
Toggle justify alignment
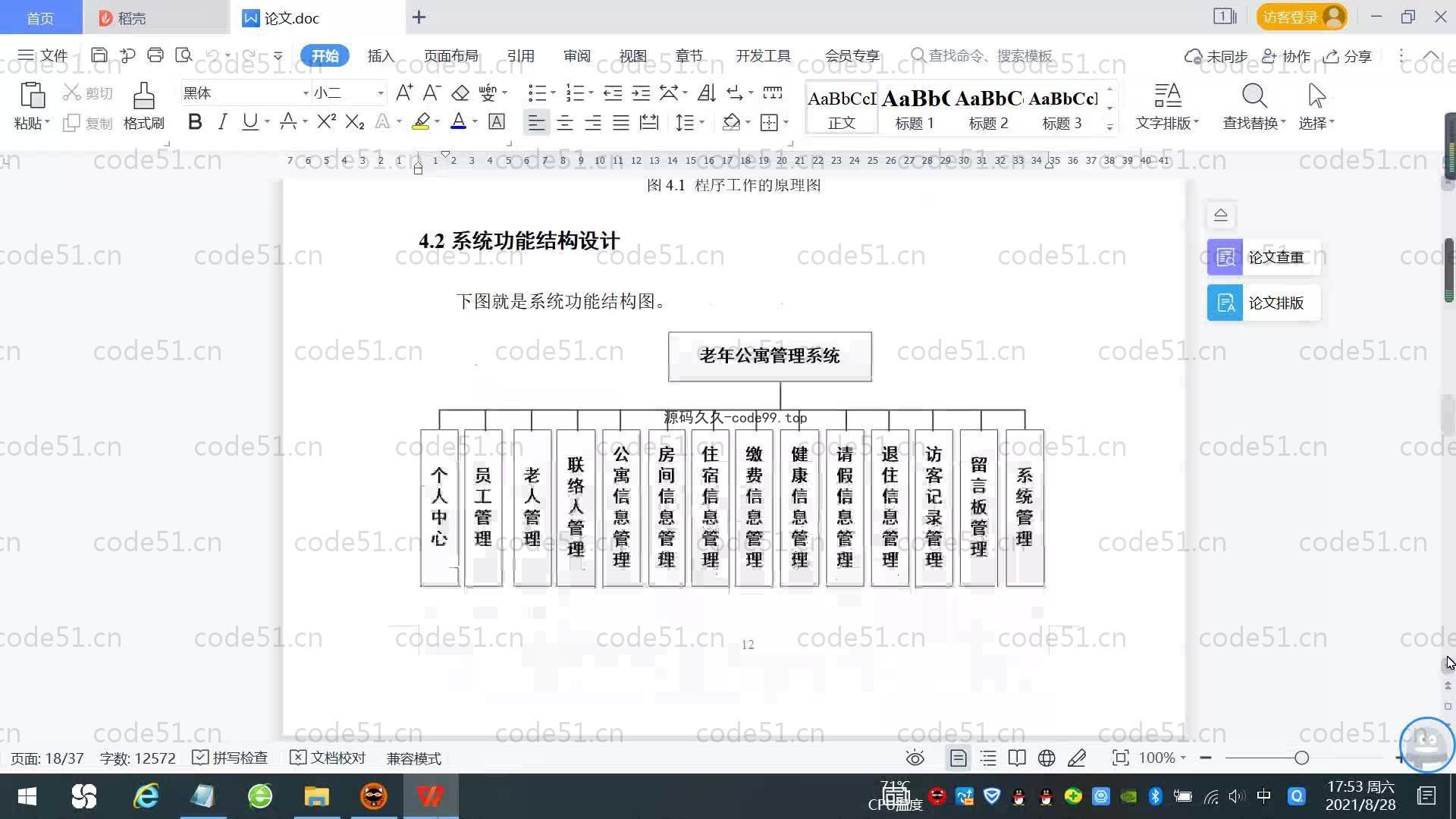click(621, 122)
